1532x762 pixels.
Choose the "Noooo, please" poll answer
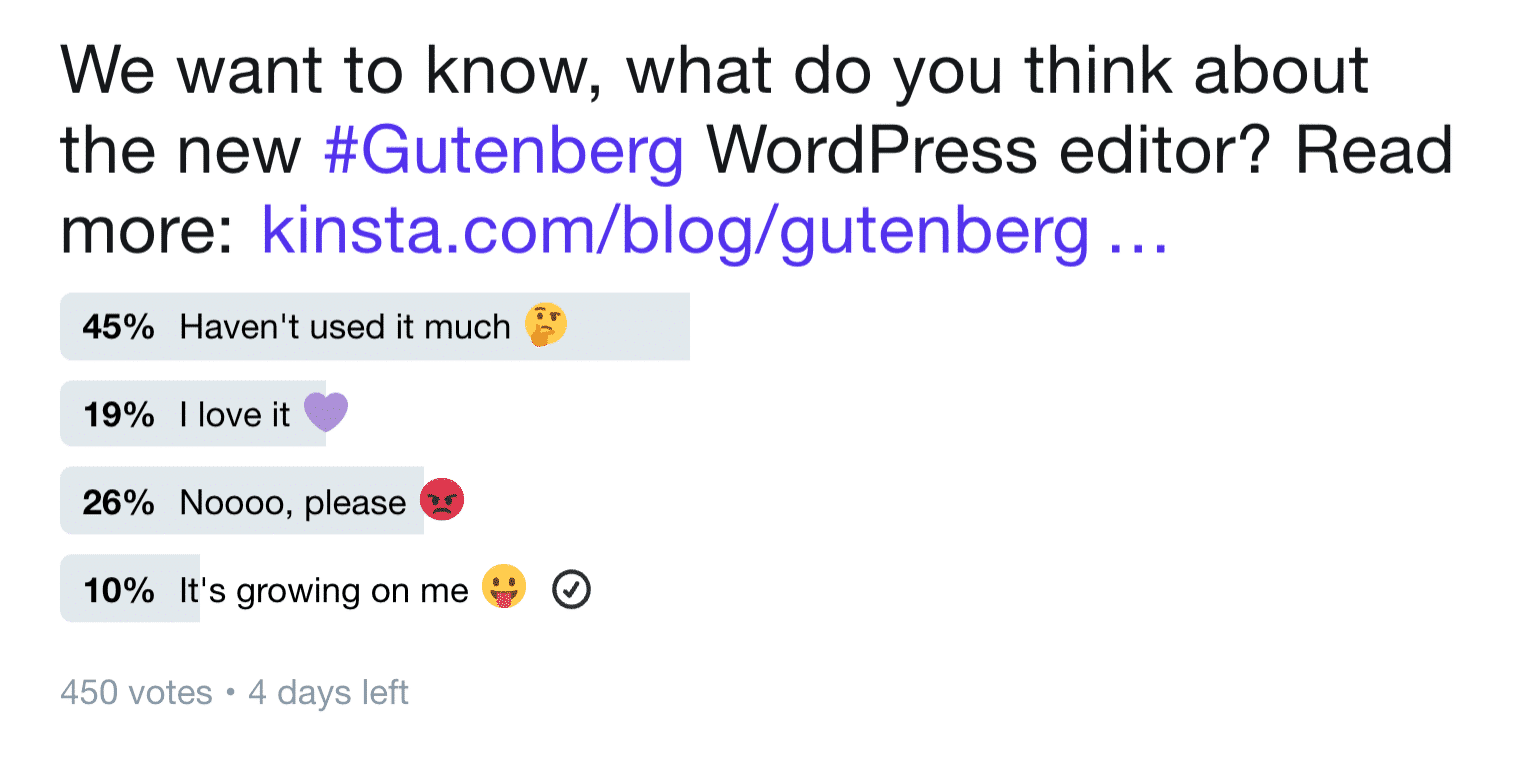[x=240, y=500]
